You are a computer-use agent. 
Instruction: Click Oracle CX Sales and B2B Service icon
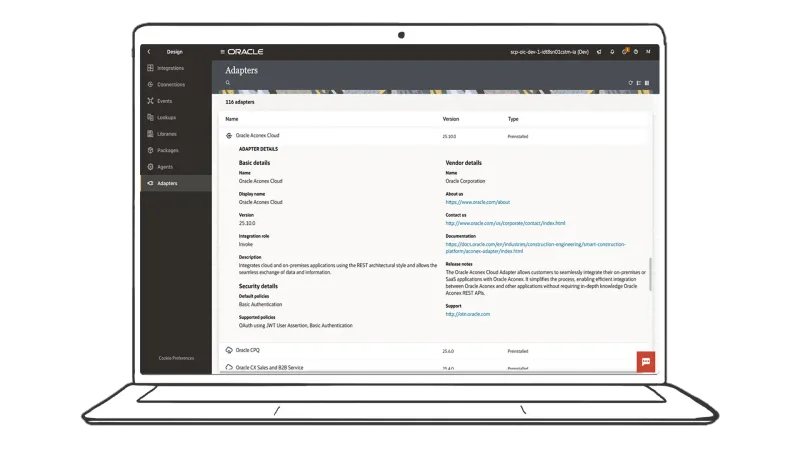point(229,367)
